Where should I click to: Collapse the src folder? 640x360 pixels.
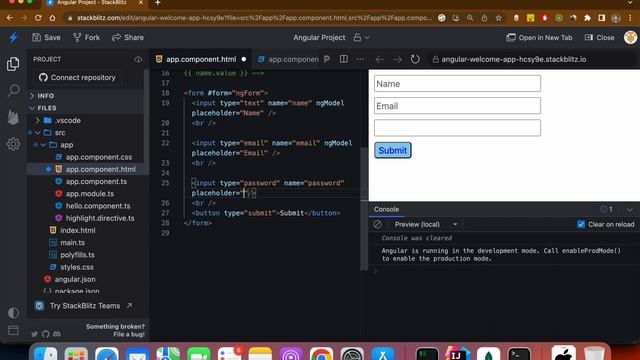click(54, 133)
